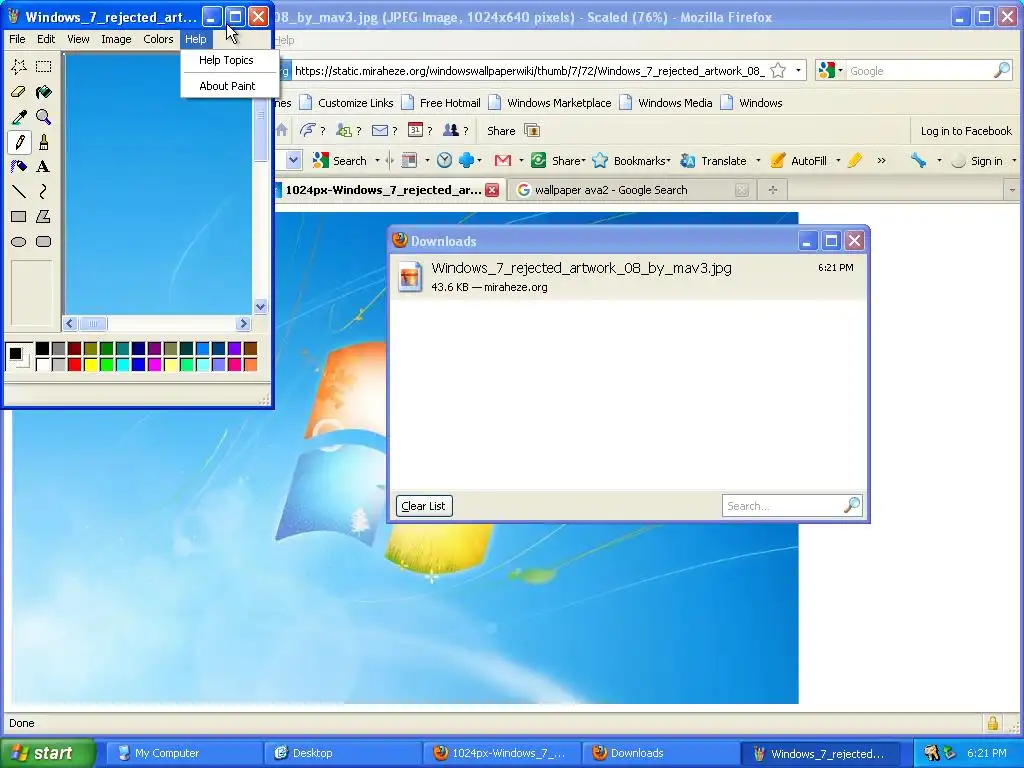The width and height of the screenshot is (1024, 768).
Task: Select the Pick Color eyedropper tool
Action: 19,117
